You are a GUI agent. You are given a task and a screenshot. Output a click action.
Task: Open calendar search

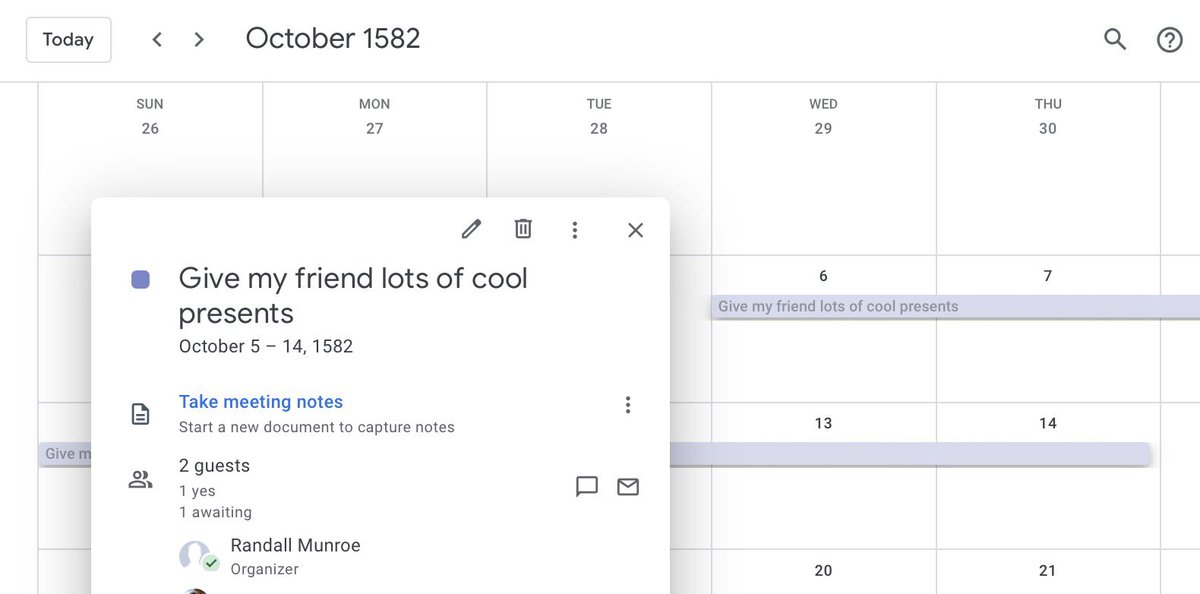click(x=1115, y=40)
